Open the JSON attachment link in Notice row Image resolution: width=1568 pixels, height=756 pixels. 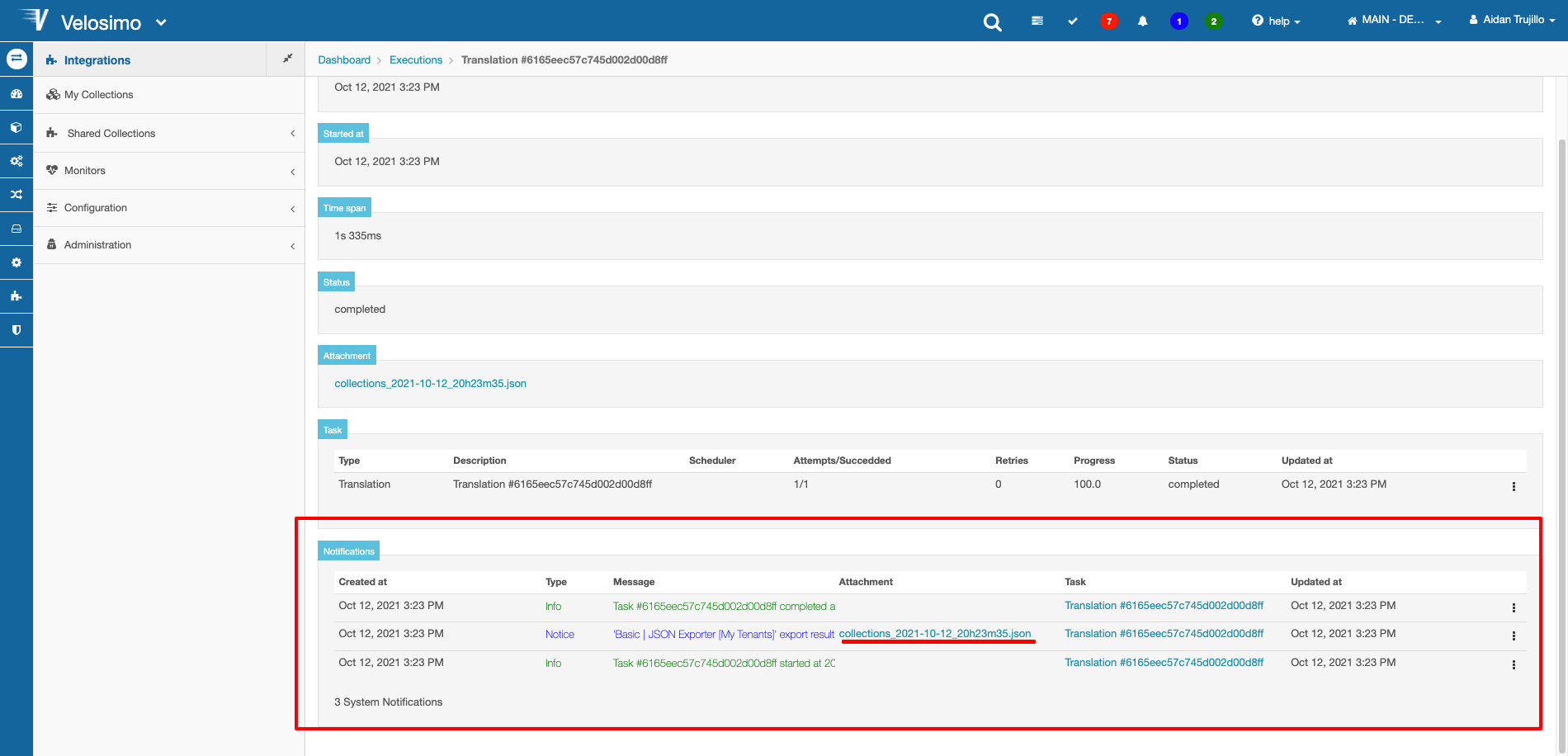click(935, 634)
